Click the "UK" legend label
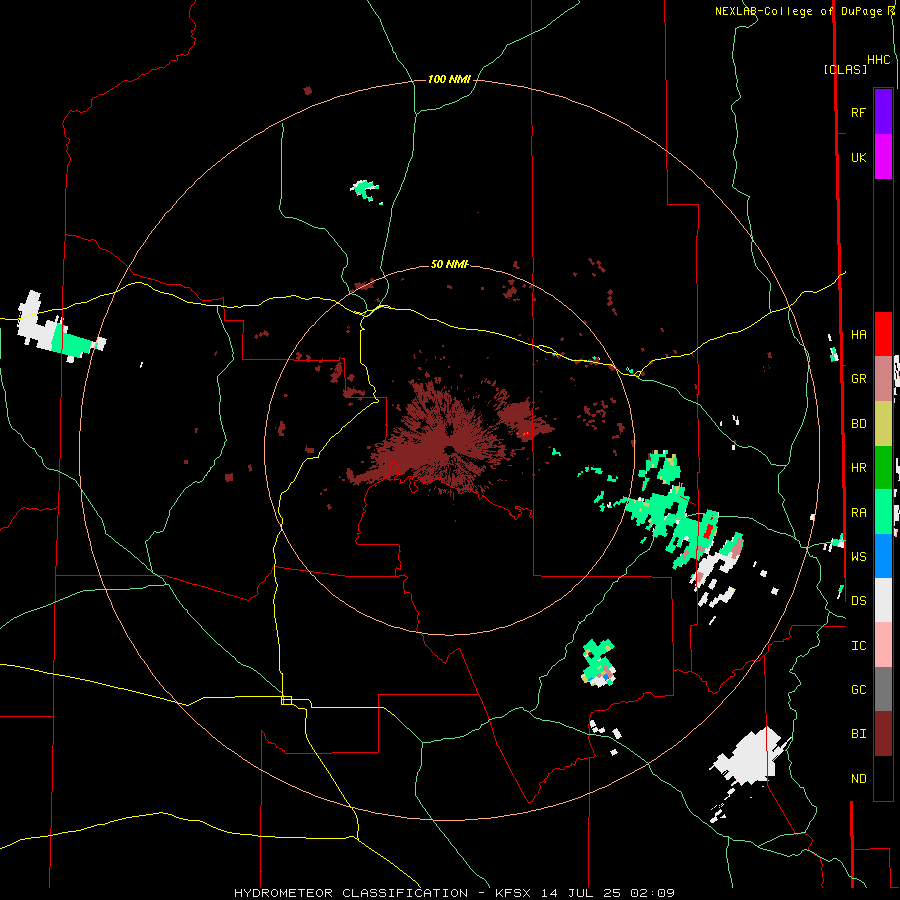The height and width of the screenshot is (900, 900). coord(858,157)
